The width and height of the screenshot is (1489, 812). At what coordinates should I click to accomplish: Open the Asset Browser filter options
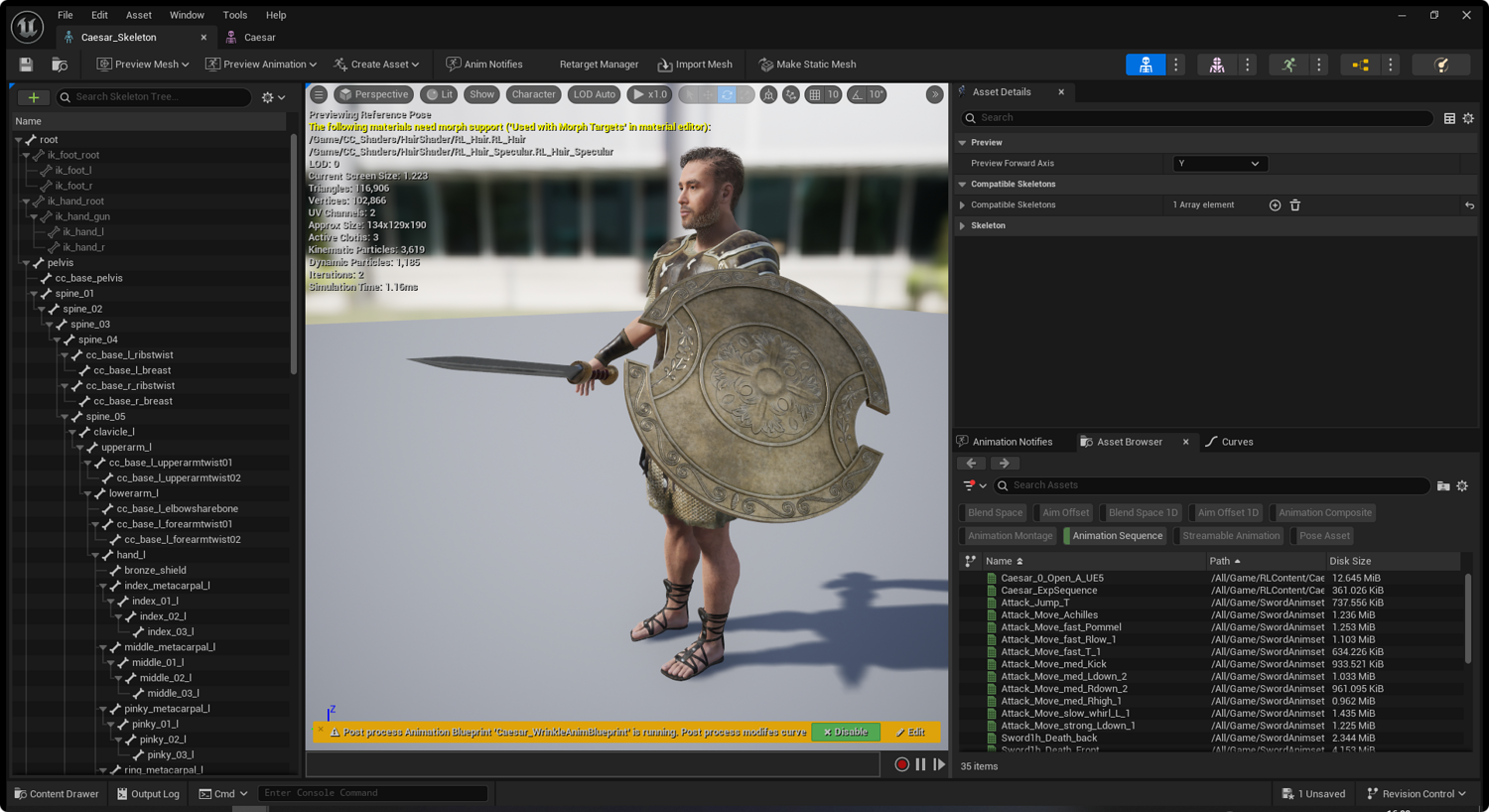975,485
